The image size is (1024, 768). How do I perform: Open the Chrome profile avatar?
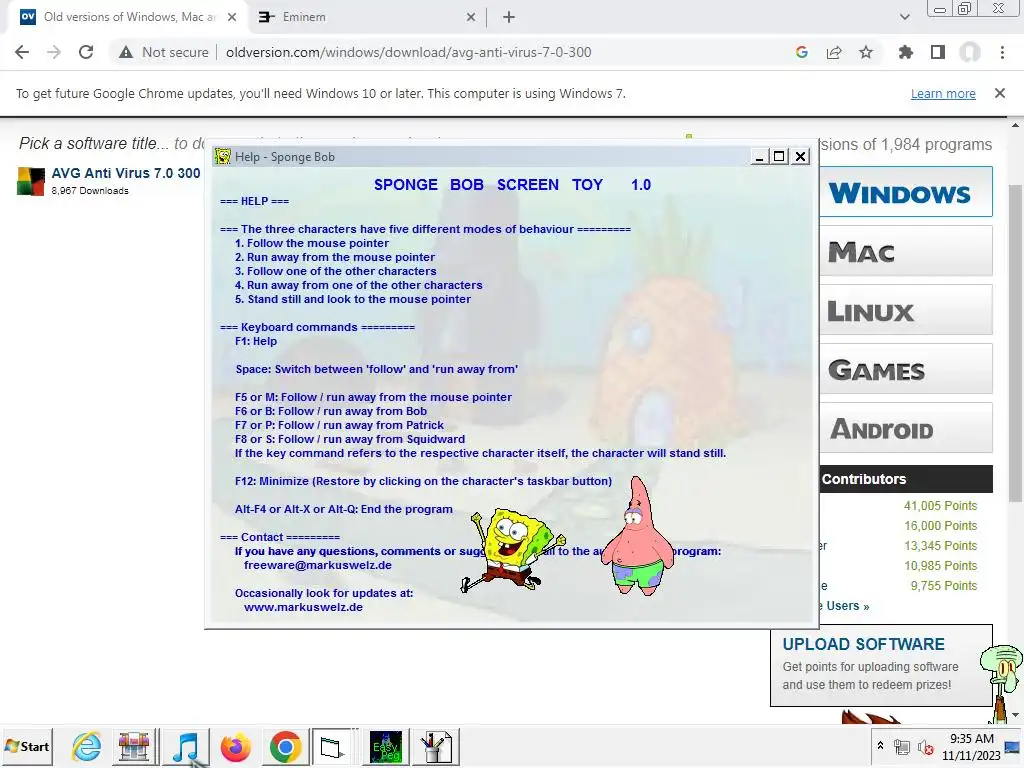tap(970, 52)
